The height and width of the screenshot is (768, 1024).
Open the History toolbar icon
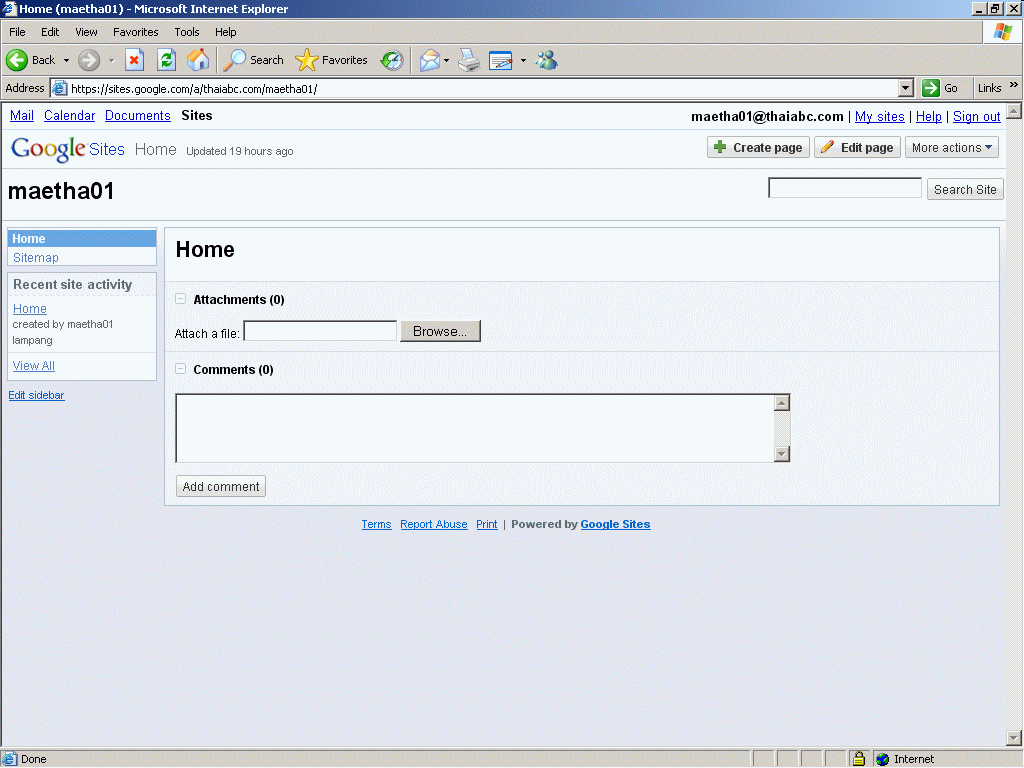[392, 60]
